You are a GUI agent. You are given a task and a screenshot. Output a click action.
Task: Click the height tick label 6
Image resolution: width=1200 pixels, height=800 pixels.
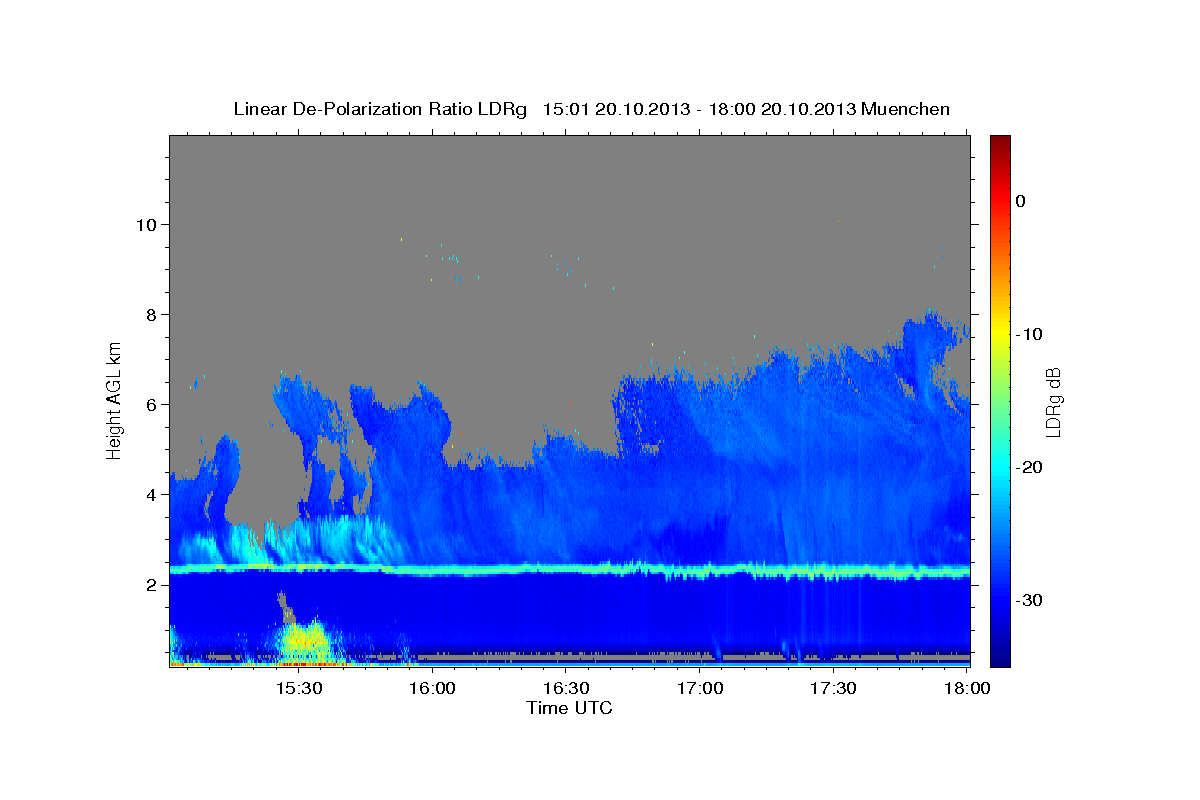pyautogui.click(x=154, y=404)
